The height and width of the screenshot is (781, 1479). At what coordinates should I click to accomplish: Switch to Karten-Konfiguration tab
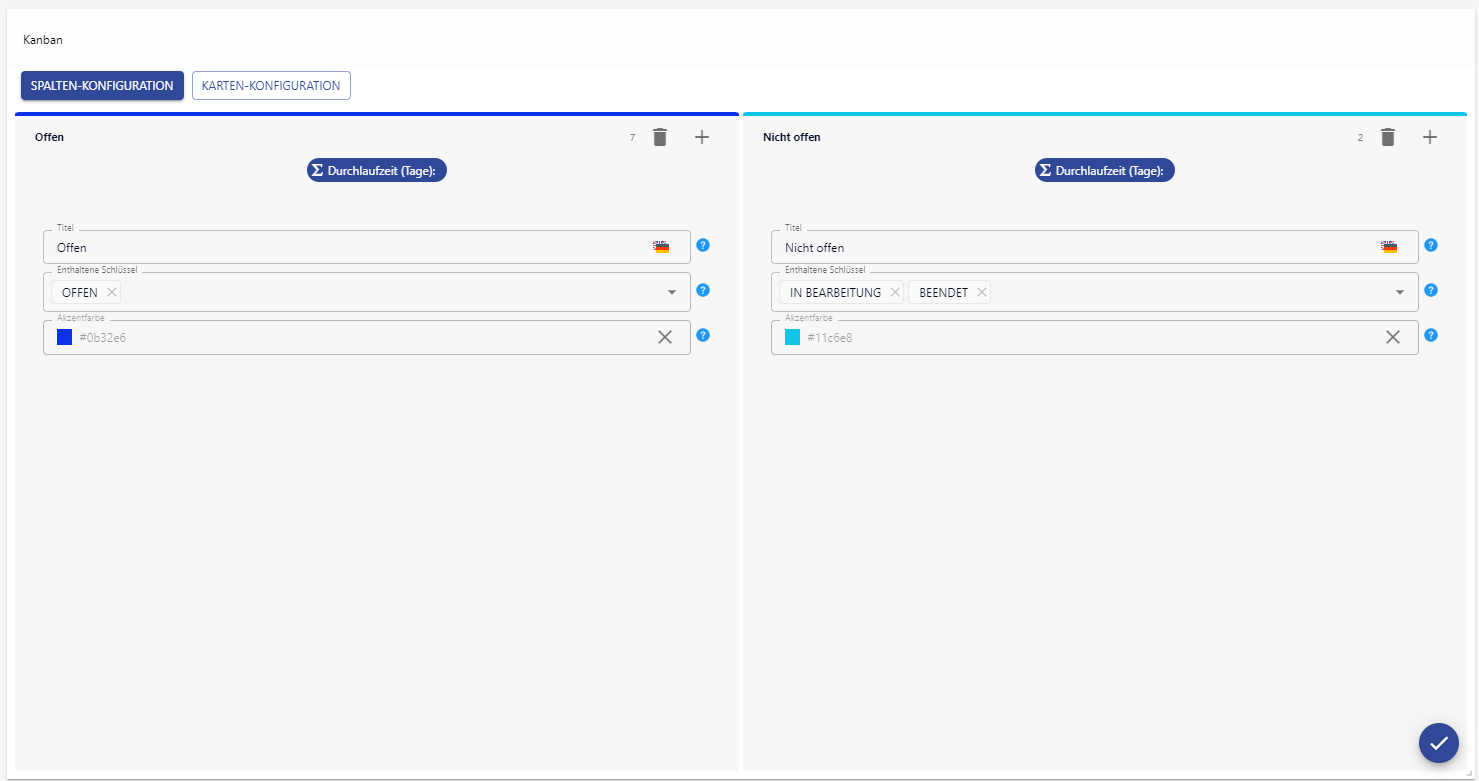[271, 86]
